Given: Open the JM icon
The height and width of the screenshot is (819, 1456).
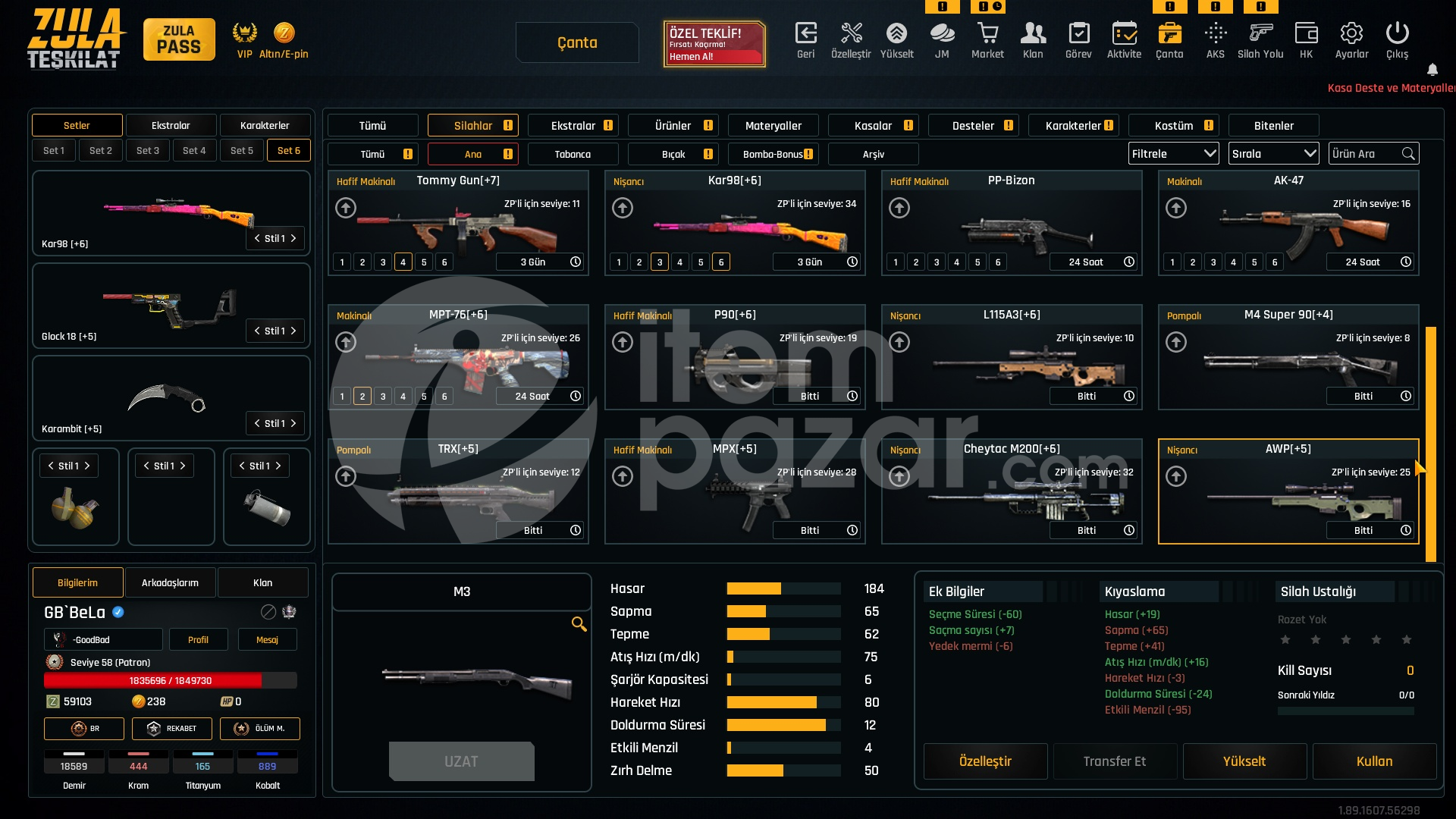Looking at the screenshot, I should click(942, 33).
